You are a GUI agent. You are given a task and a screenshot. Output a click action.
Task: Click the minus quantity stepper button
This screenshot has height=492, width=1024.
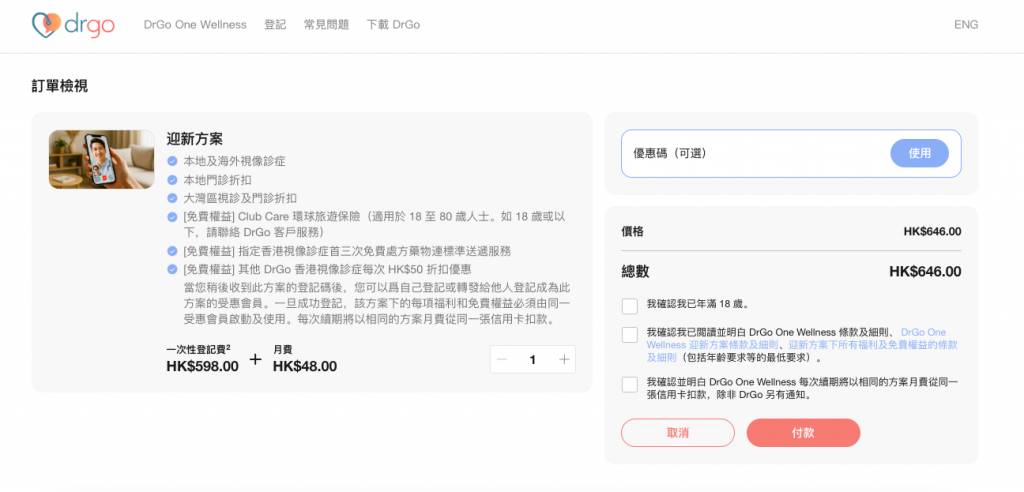[502, 360]
